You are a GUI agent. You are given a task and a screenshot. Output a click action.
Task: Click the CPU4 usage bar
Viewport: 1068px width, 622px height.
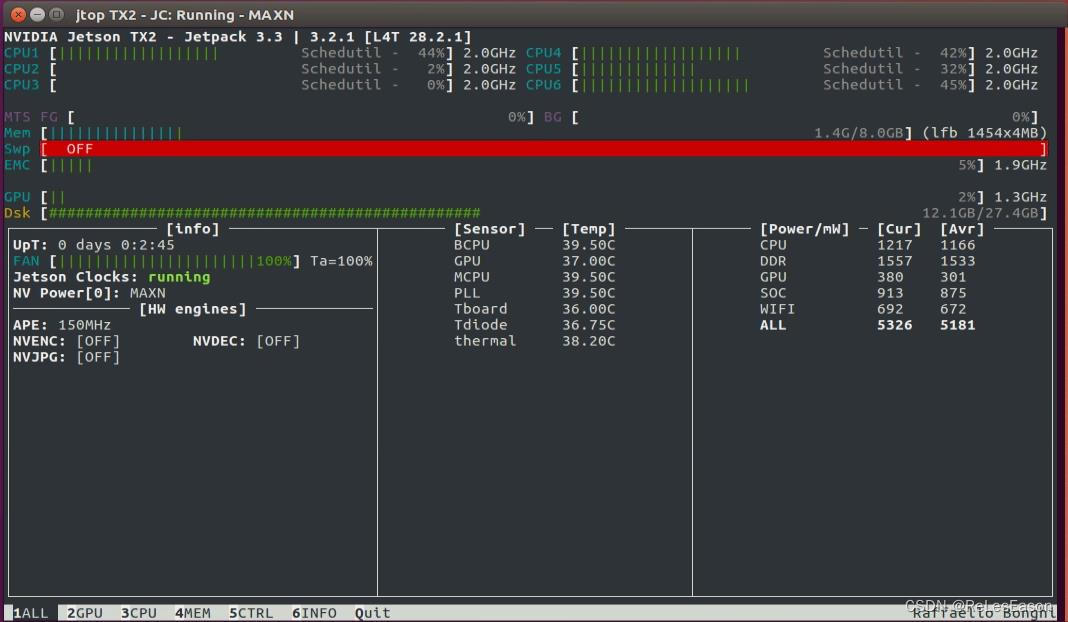[x=774, y=53]
